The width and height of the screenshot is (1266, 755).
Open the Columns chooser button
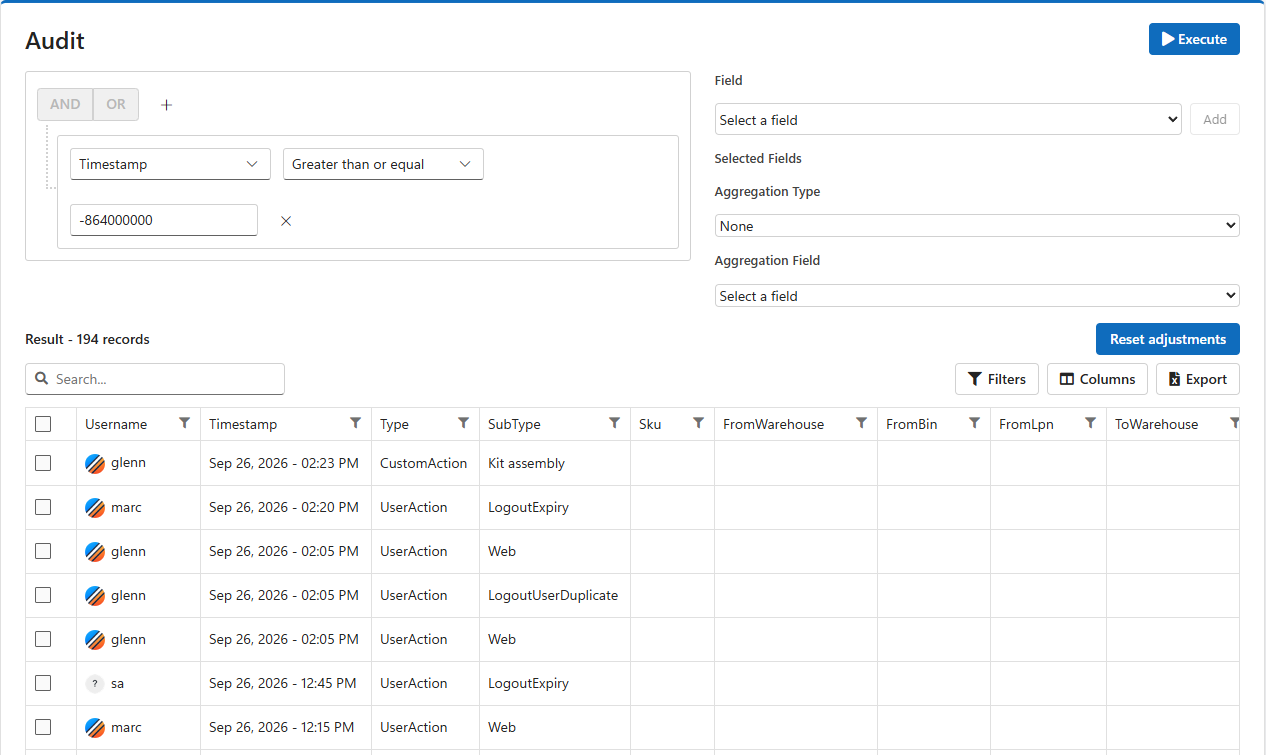tap(1097, 379)
